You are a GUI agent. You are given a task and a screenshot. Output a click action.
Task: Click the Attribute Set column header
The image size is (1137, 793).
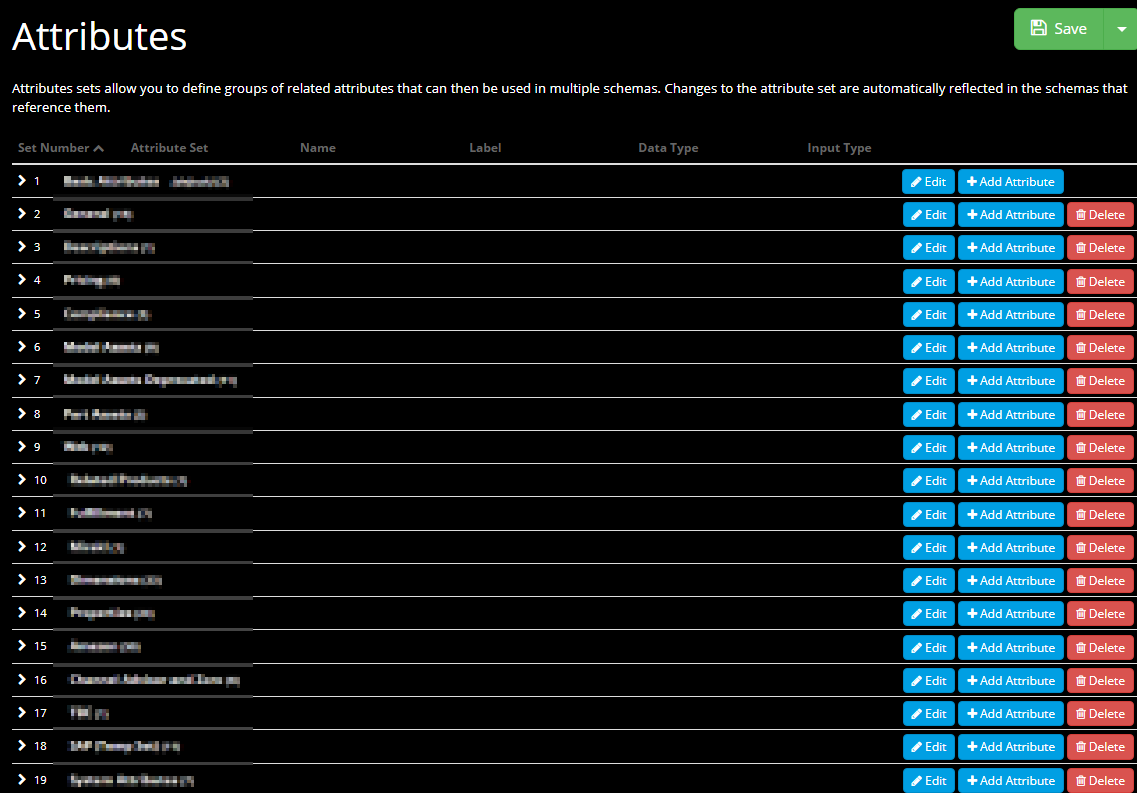pyautogui.click(x=169, y=148)
